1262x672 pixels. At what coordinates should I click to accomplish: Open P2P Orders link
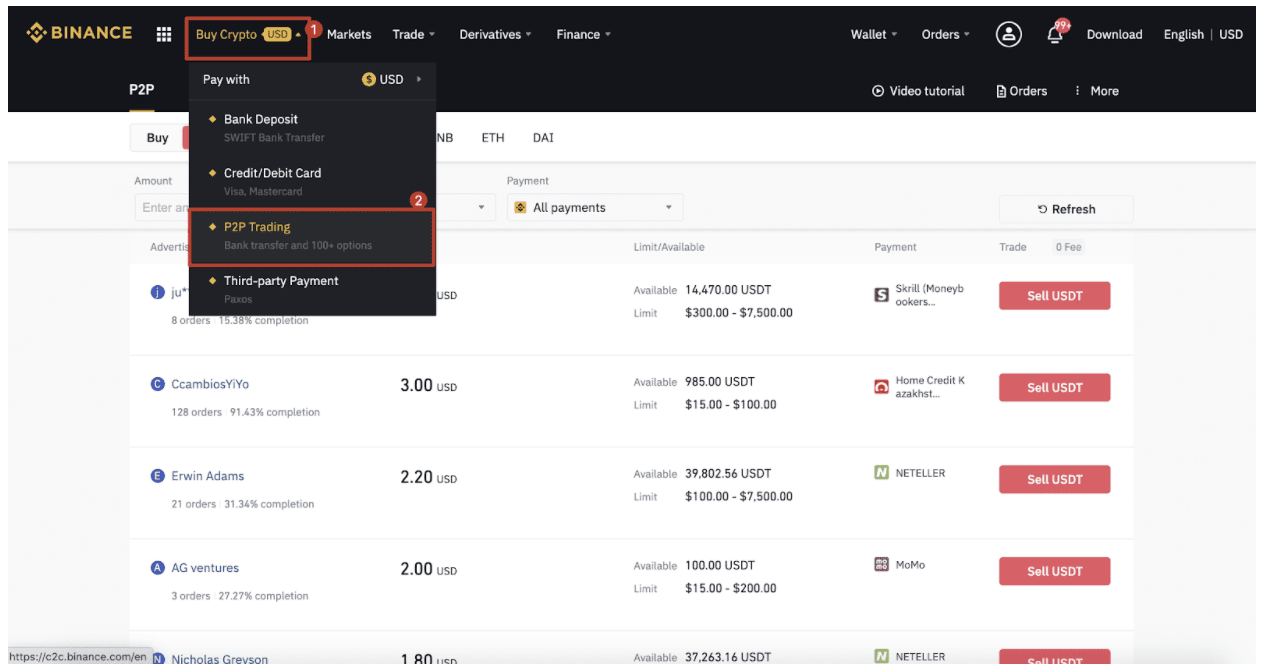coord(1022,91)
